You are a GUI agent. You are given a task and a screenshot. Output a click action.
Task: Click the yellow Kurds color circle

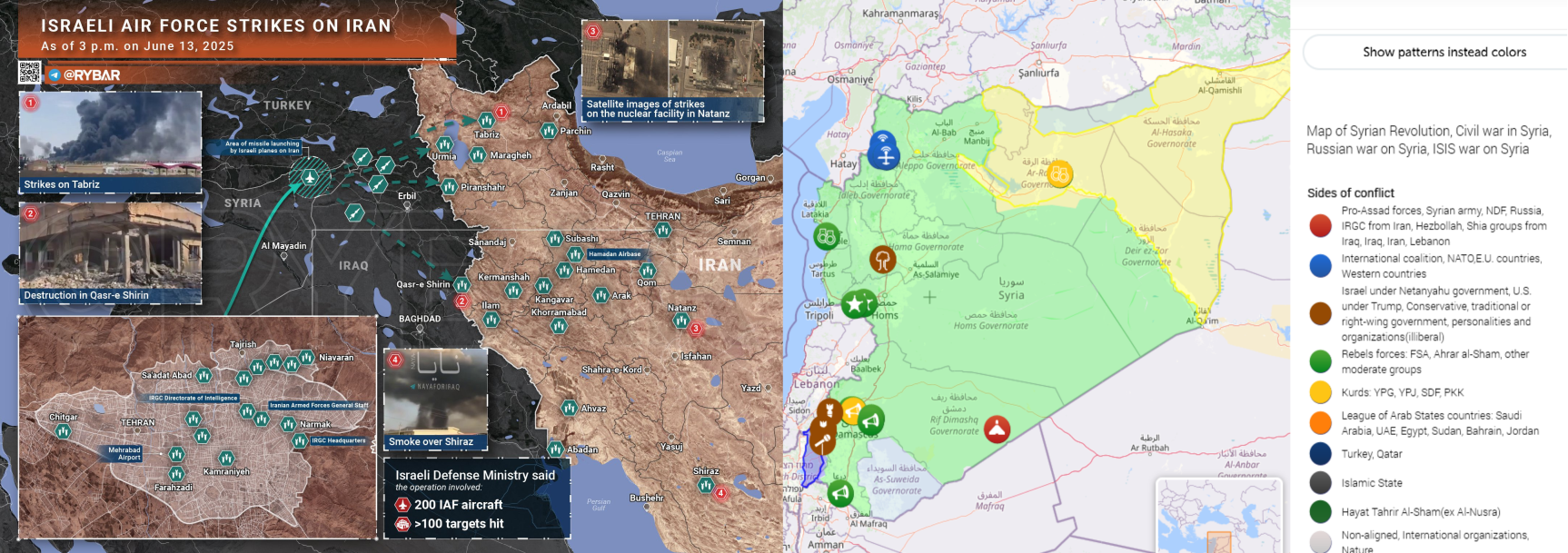pyautogui.click(x=1321, y=392)
